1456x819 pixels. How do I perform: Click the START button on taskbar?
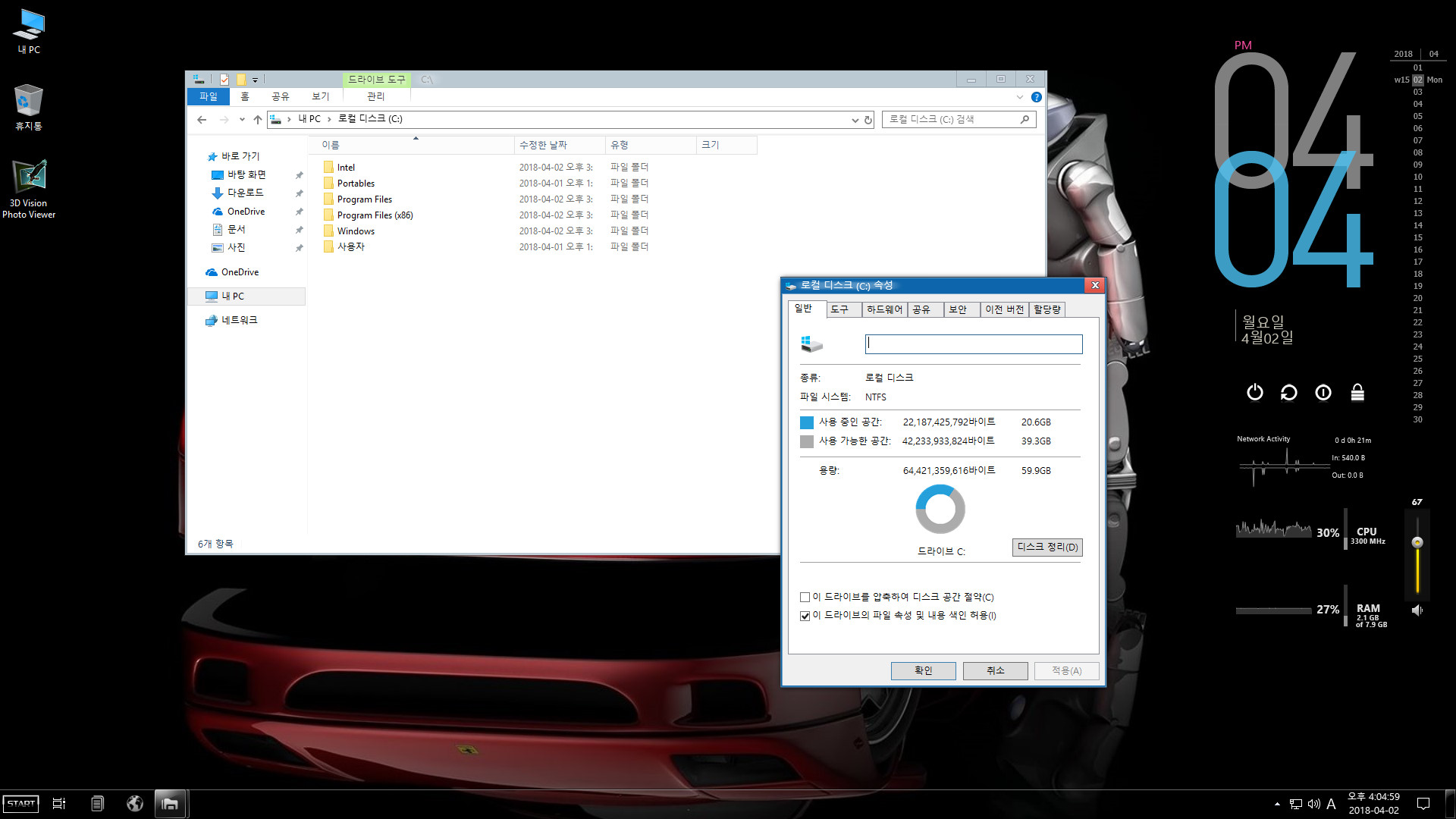pos(21,804)
